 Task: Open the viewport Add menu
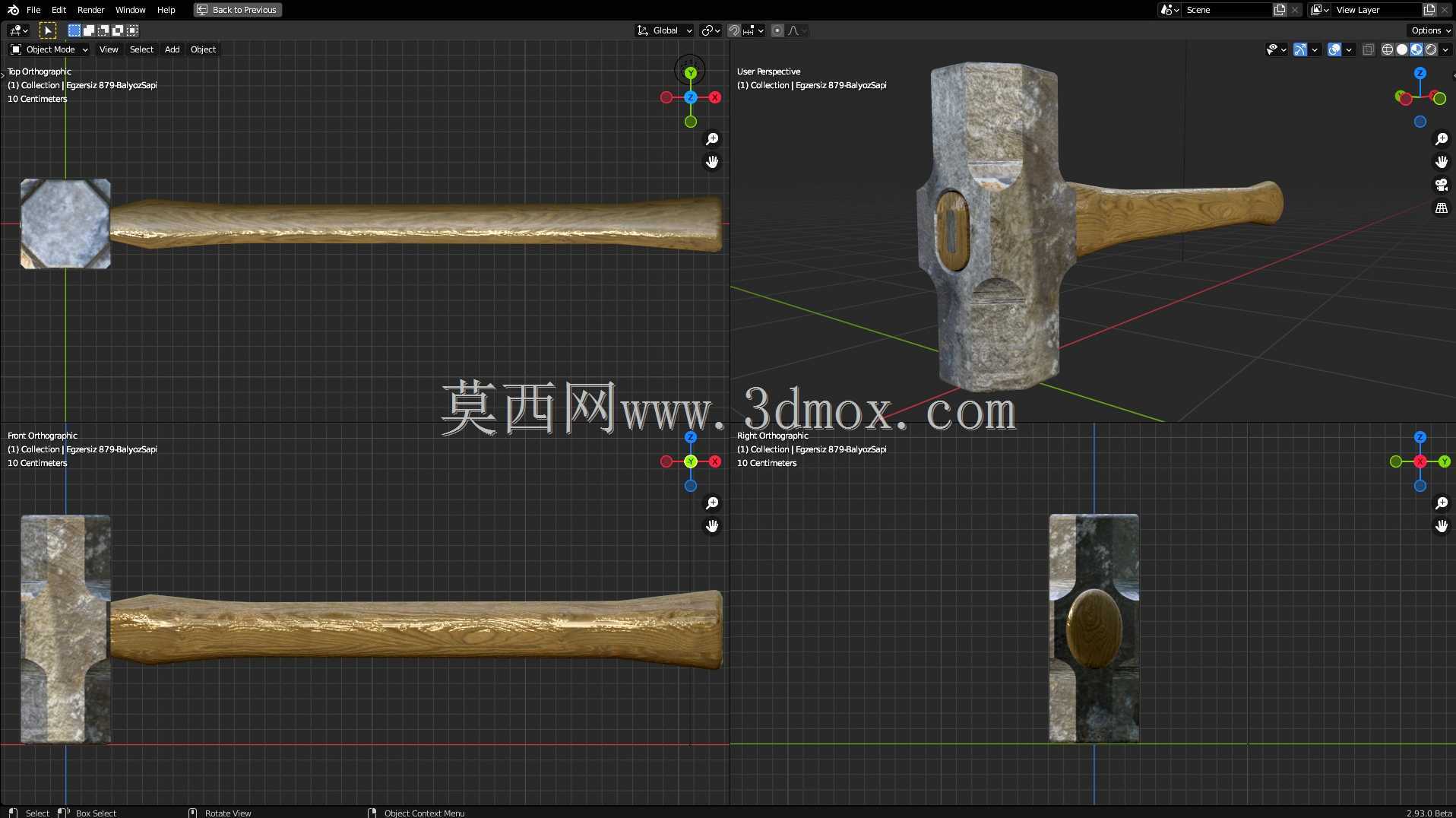(x=173, y=49)
